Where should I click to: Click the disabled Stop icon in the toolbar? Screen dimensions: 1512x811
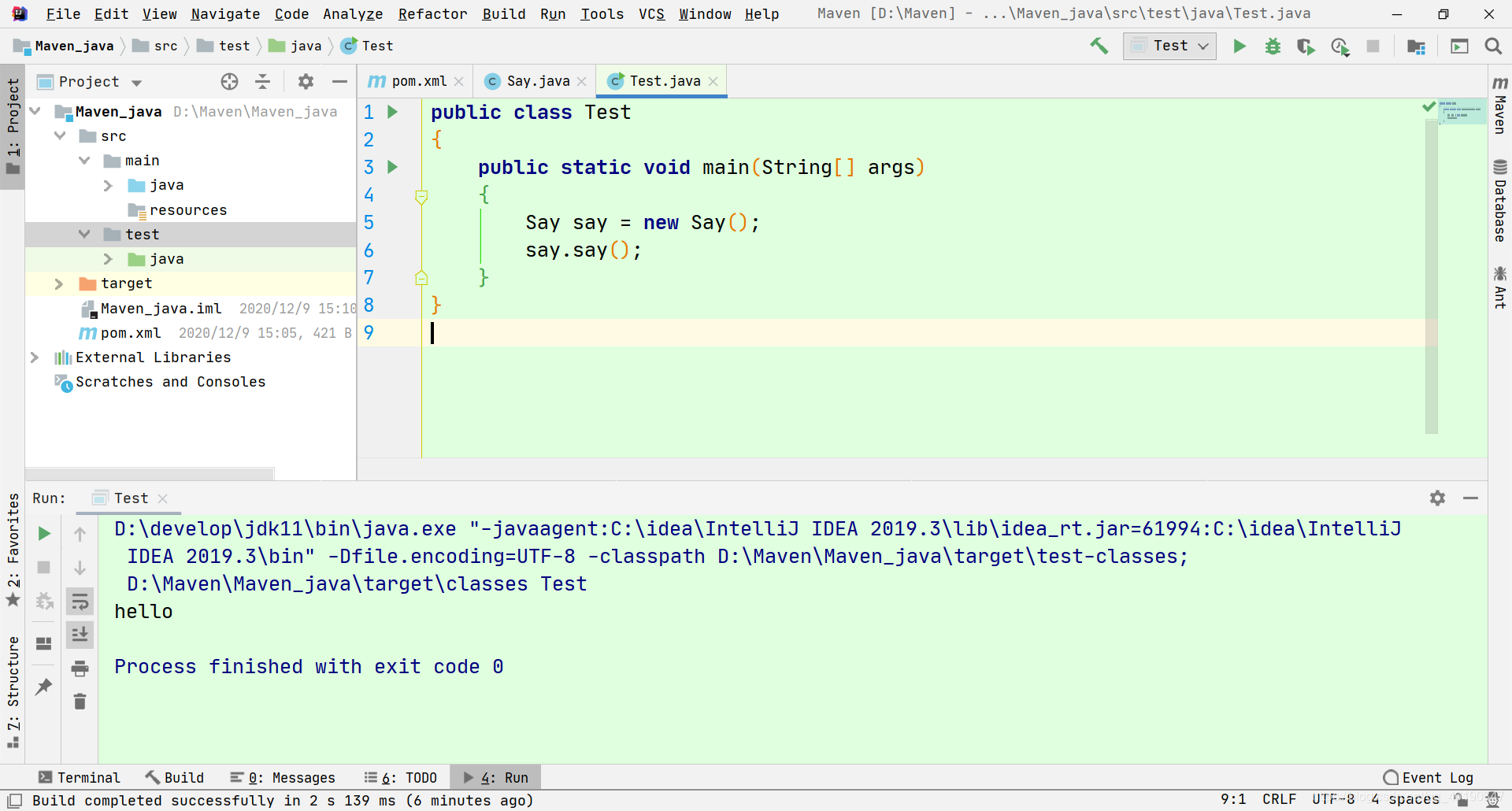[1373, 46]
